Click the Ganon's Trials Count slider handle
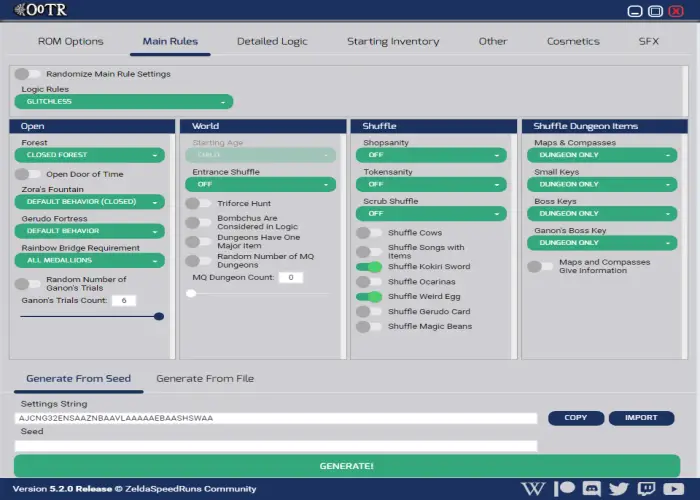 (159, 317)
